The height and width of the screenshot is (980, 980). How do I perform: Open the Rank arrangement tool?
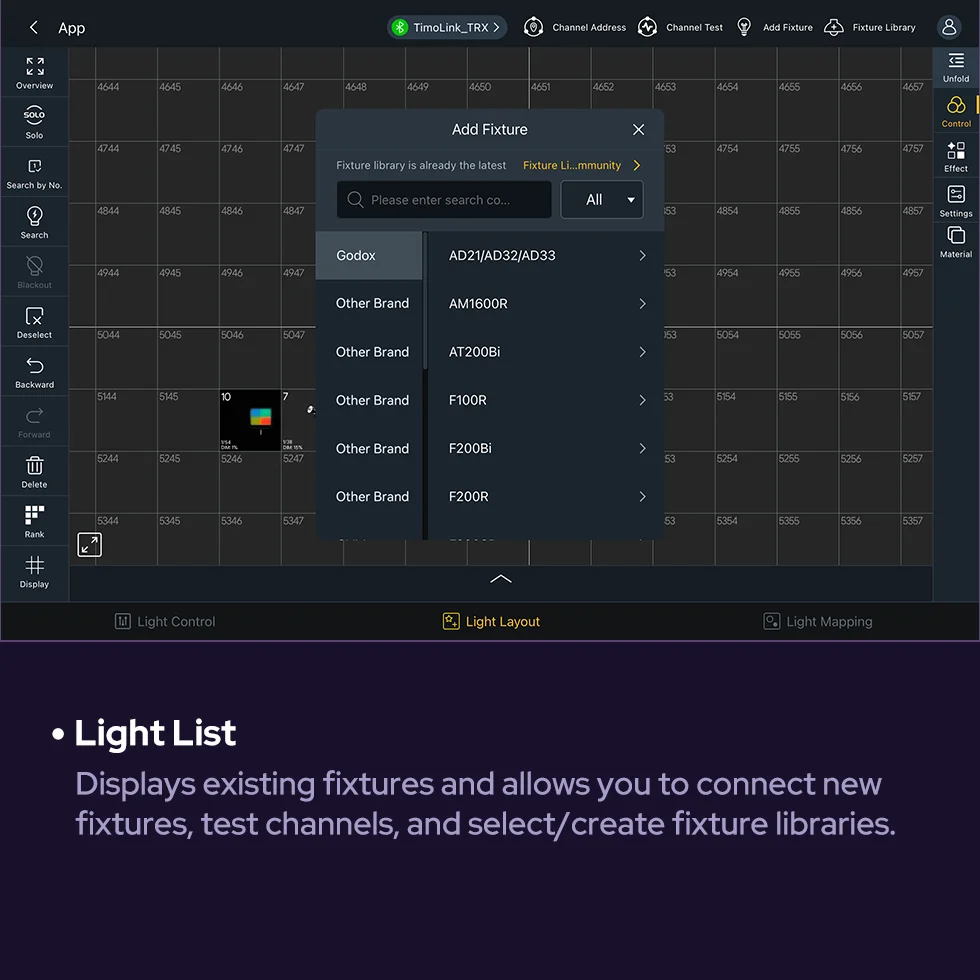click(x=35, y=521)
